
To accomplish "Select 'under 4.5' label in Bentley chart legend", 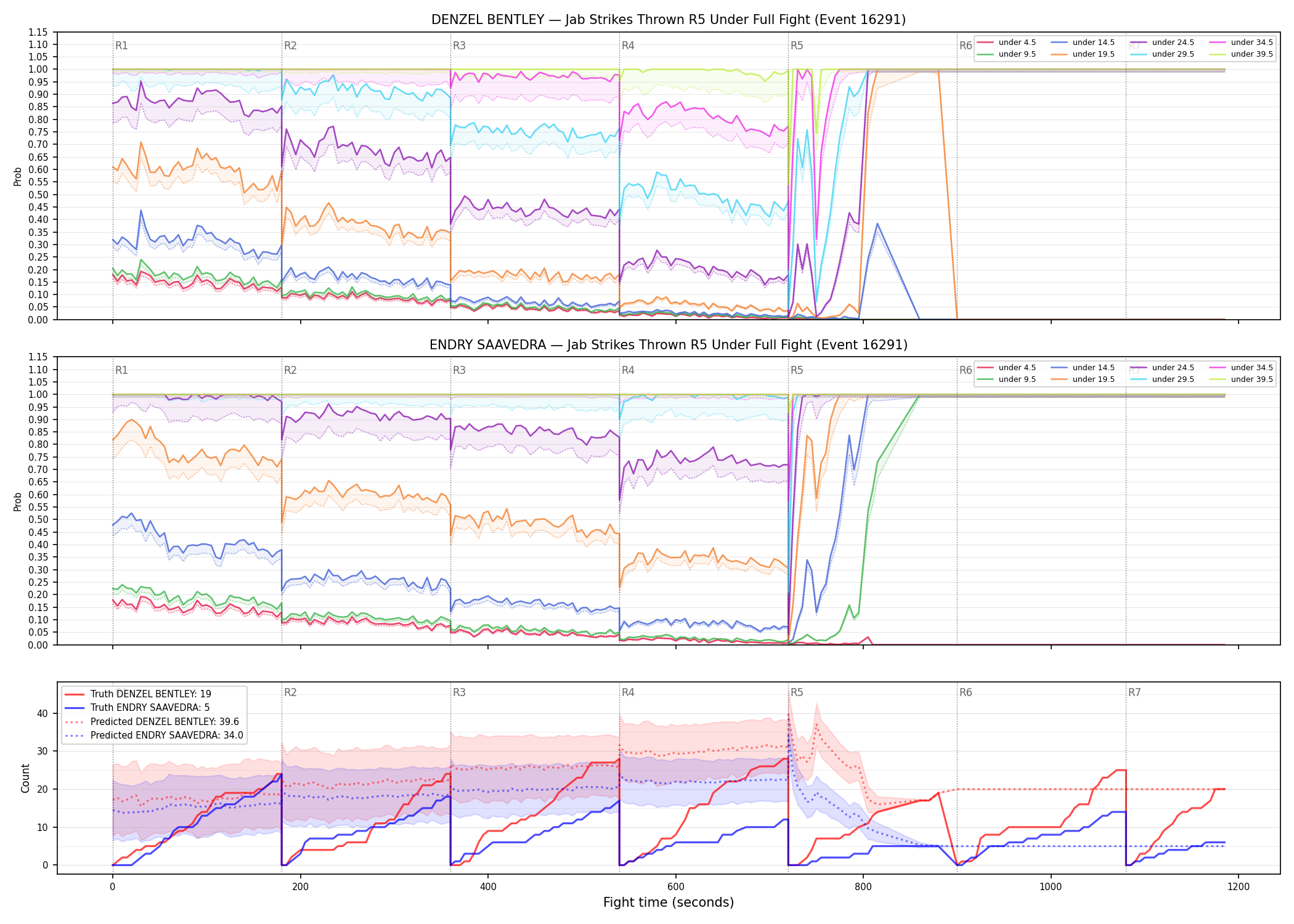I will pos(1017,43).
